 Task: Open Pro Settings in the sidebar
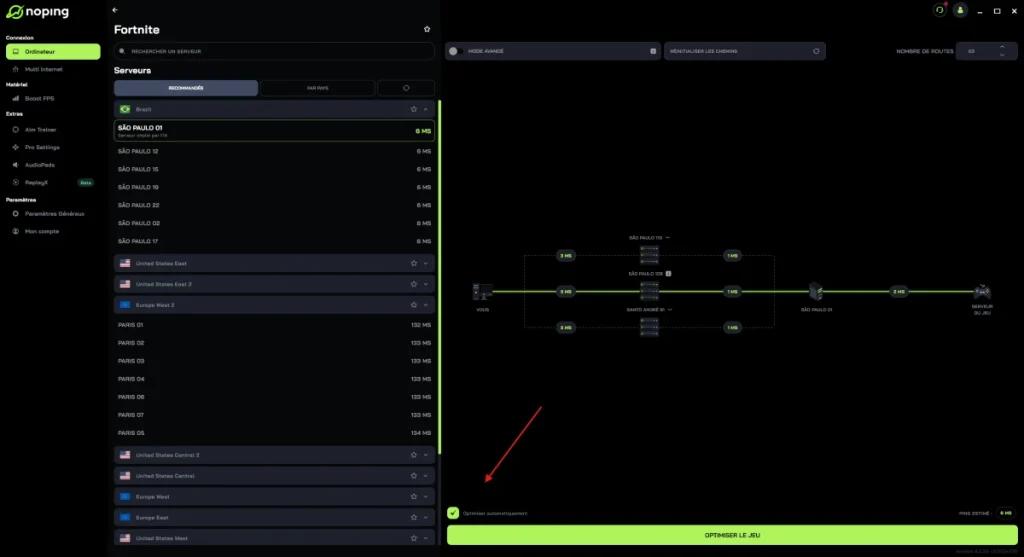[42, 148]
